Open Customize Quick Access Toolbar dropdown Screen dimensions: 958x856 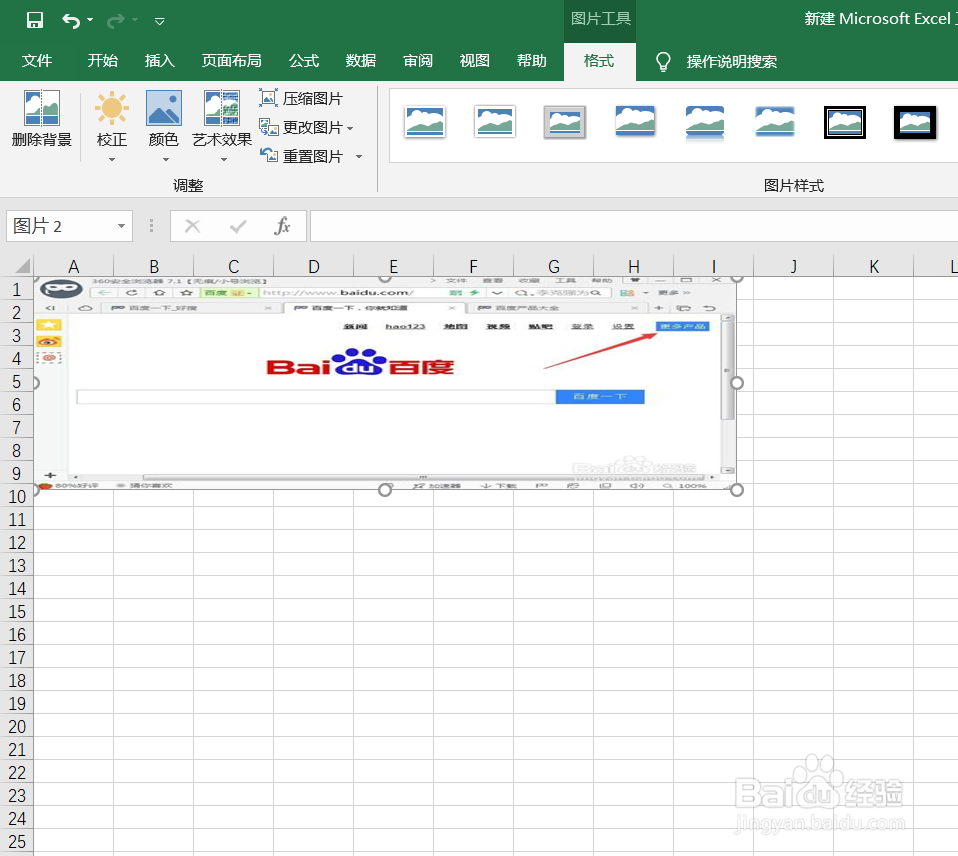coord(159,21)
